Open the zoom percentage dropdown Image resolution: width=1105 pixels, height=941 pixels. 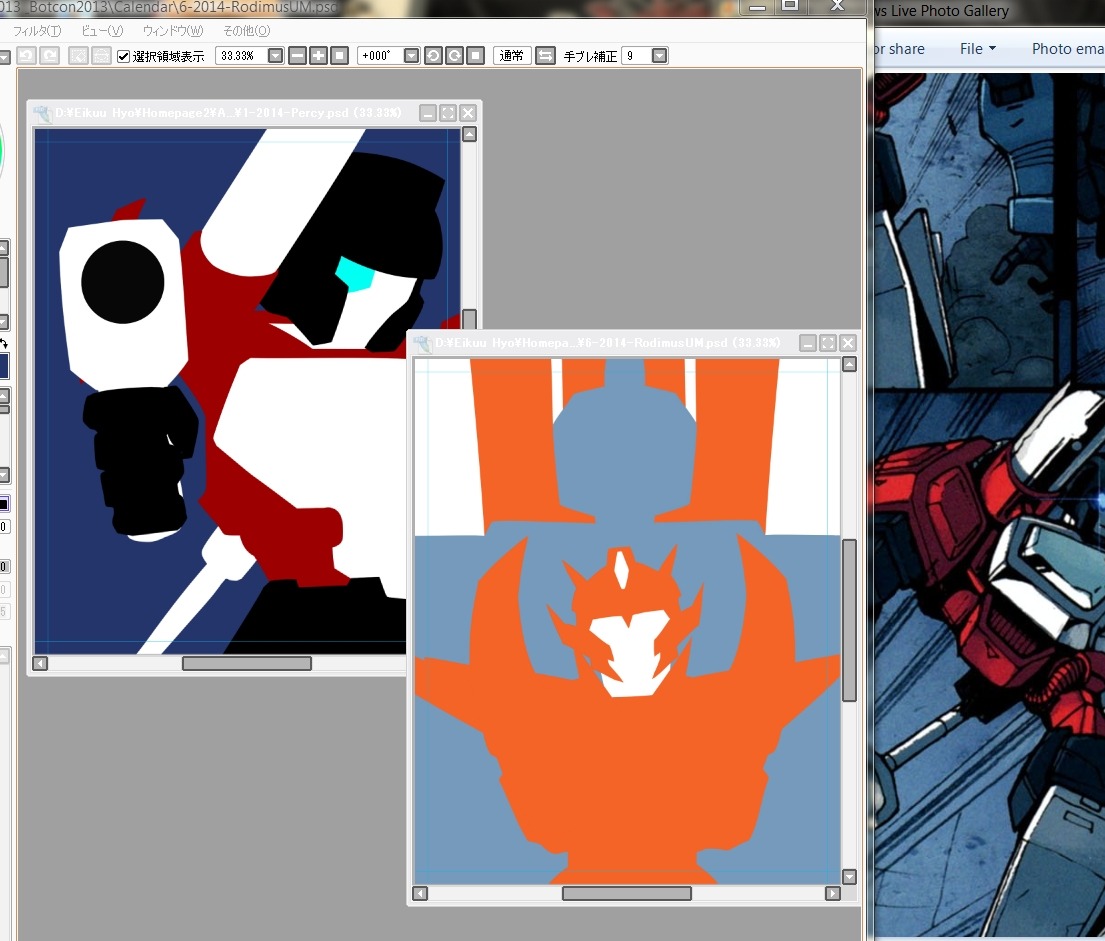[x=276, y=56]
